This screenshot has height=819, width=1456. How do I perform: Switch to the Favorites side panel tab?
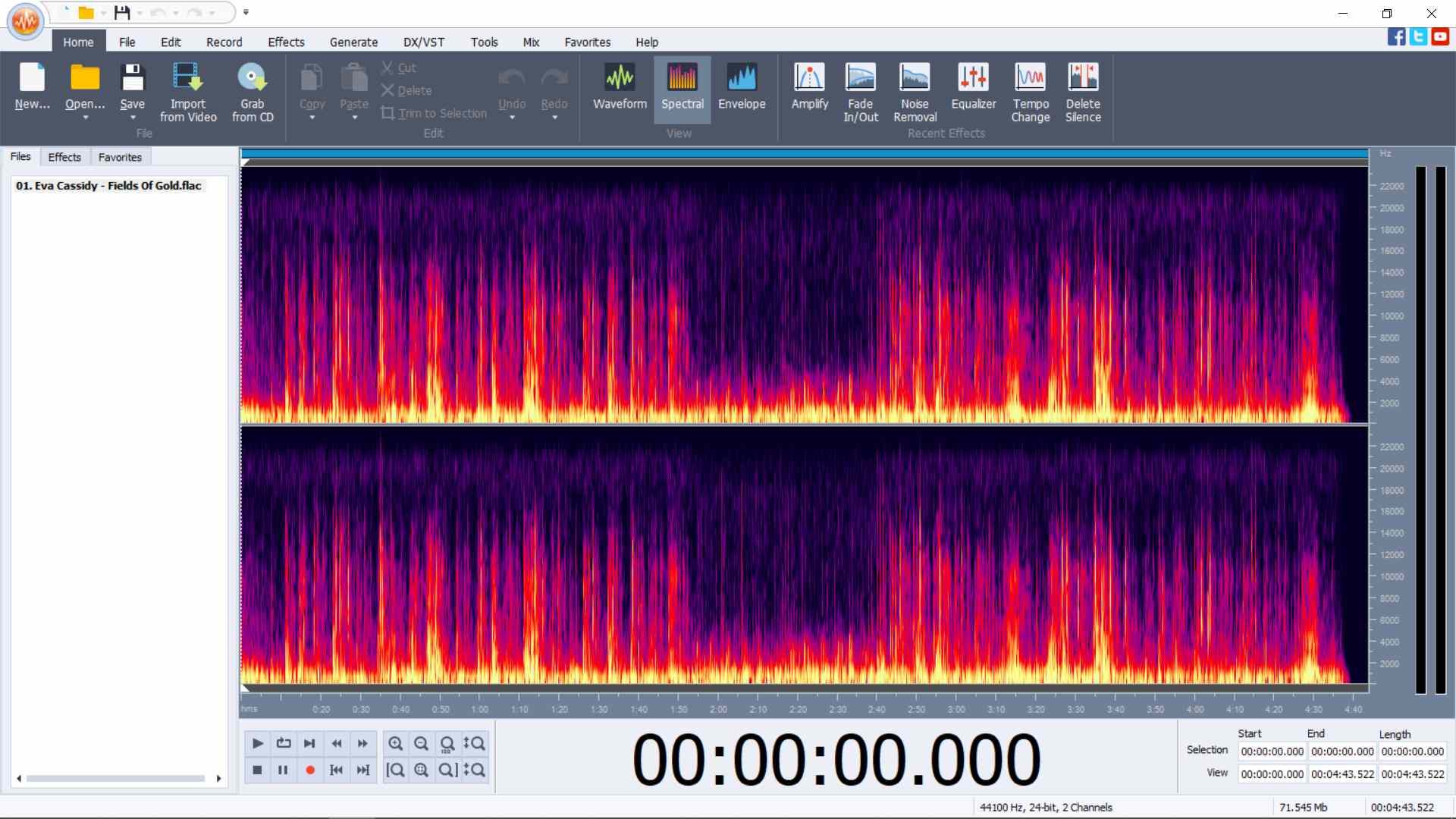(x=120, y=157)
